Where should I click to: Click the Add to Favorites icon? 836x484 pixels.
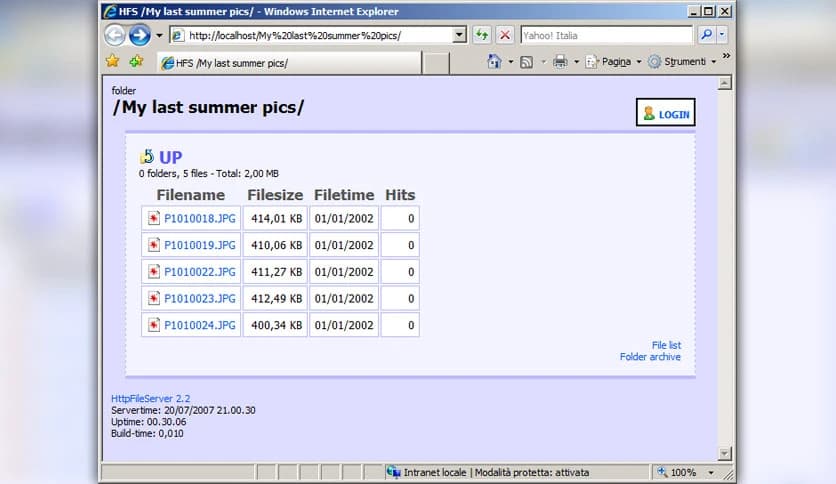tap(136, 61)
